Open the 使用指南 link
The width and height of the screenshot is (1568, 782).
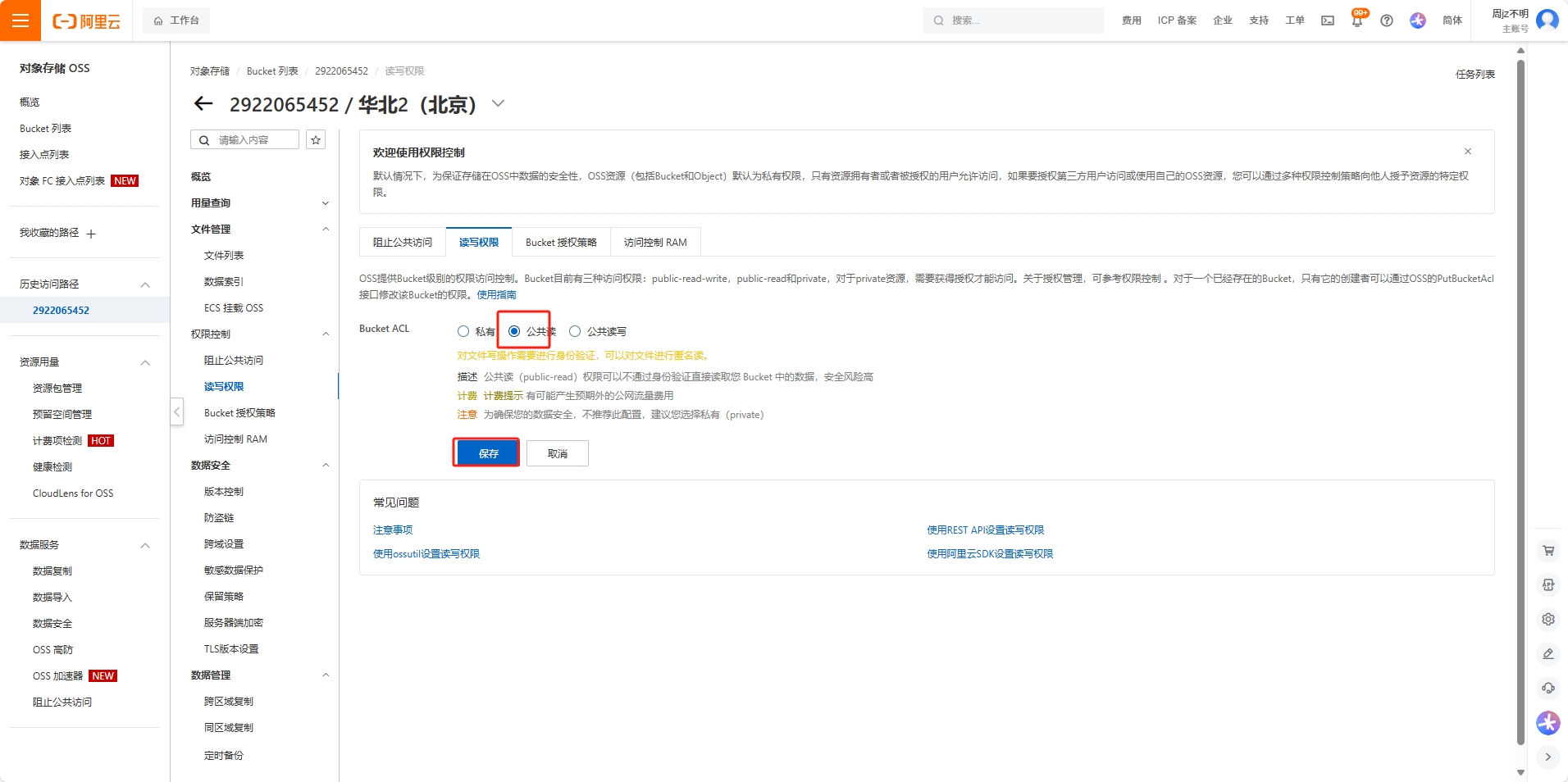coord(496,295)
